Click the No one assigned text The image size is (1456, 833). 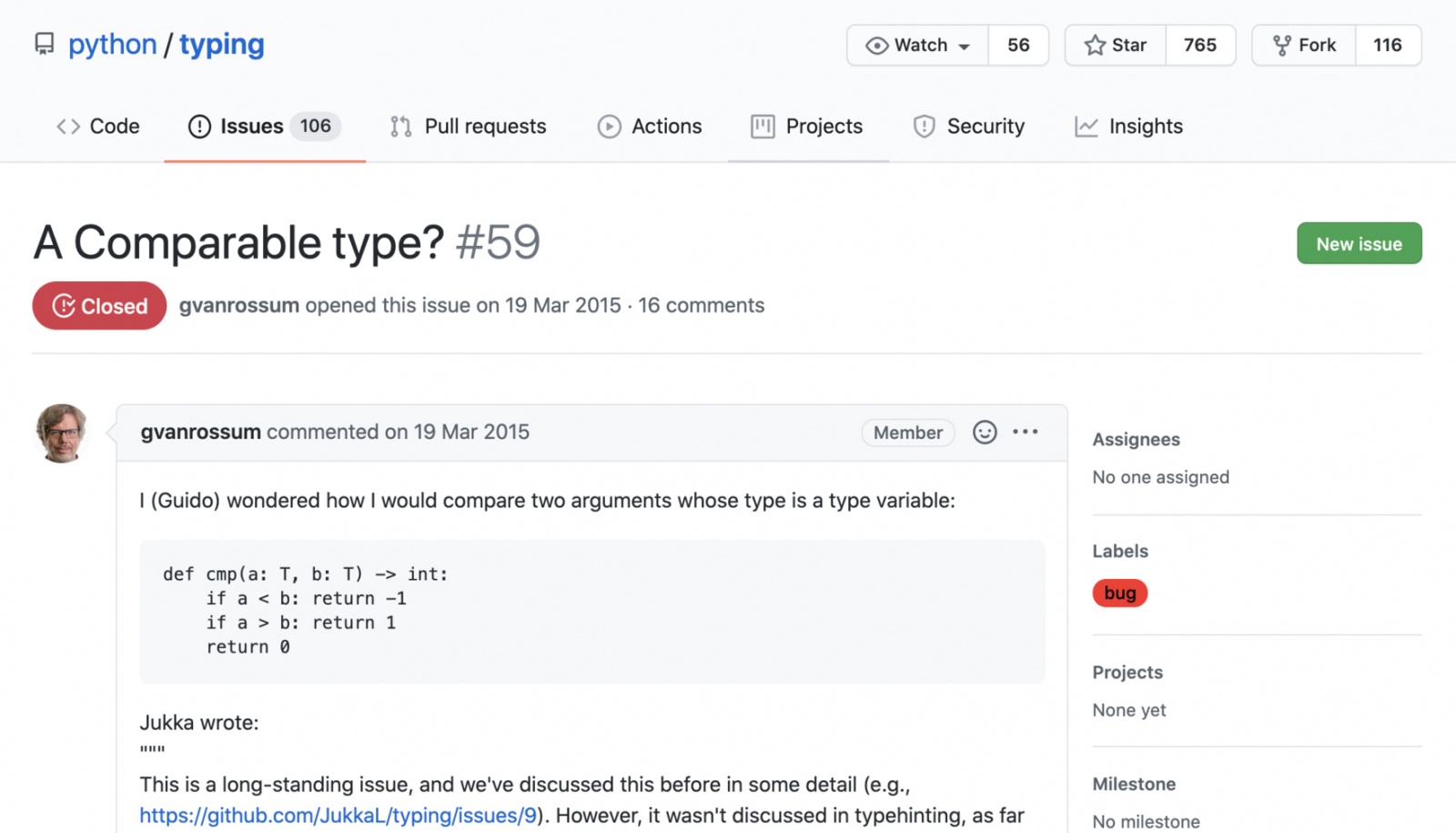coord(1160,477)
